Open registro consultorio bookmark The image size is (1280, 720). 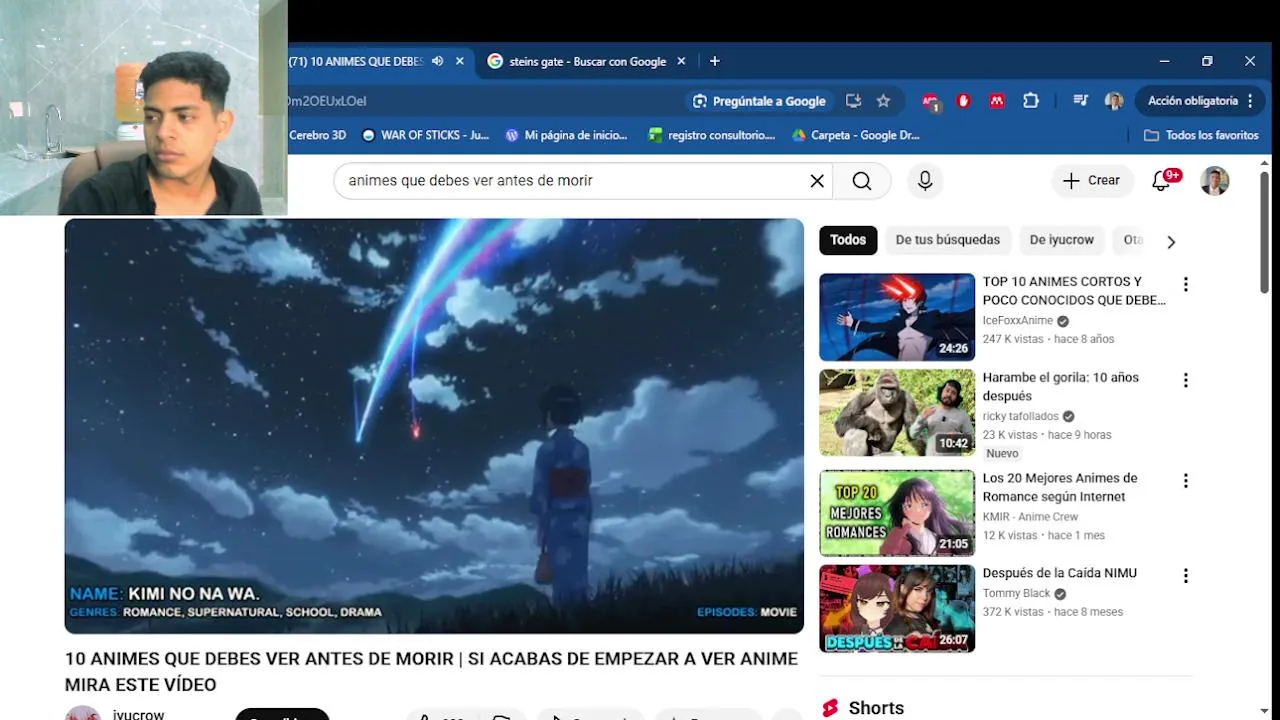pyautogui.click(x=711, y=135)
